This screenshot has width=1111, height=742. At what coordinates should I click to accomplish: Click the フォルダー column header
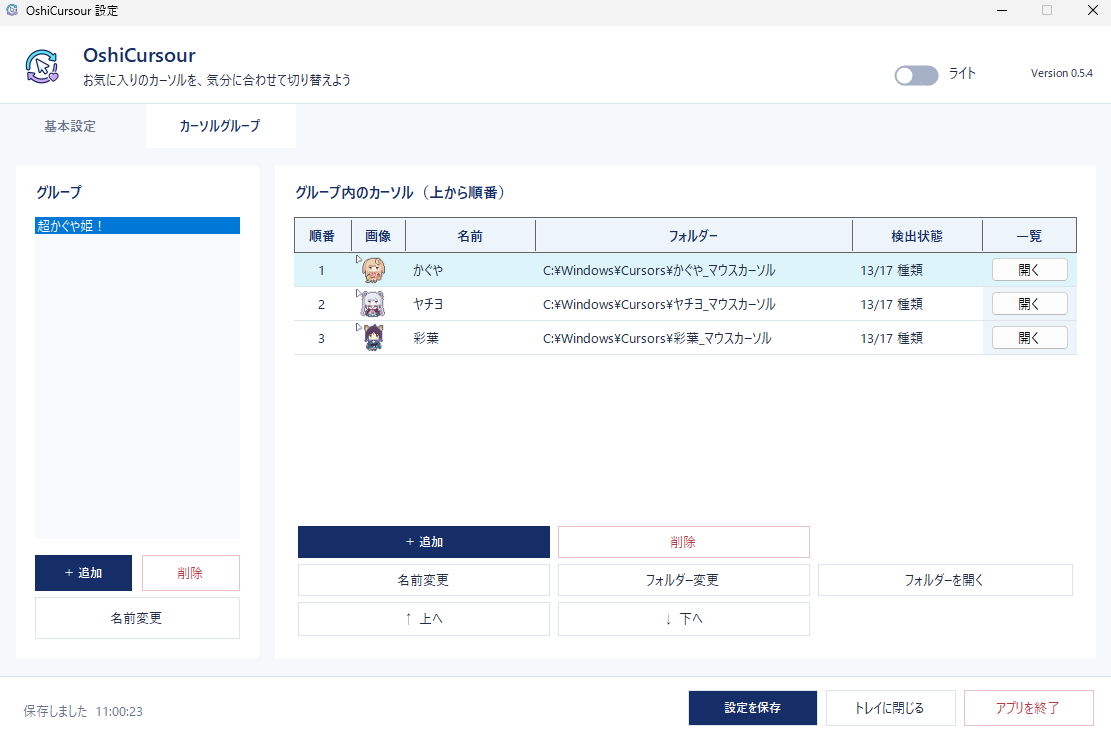694,236
